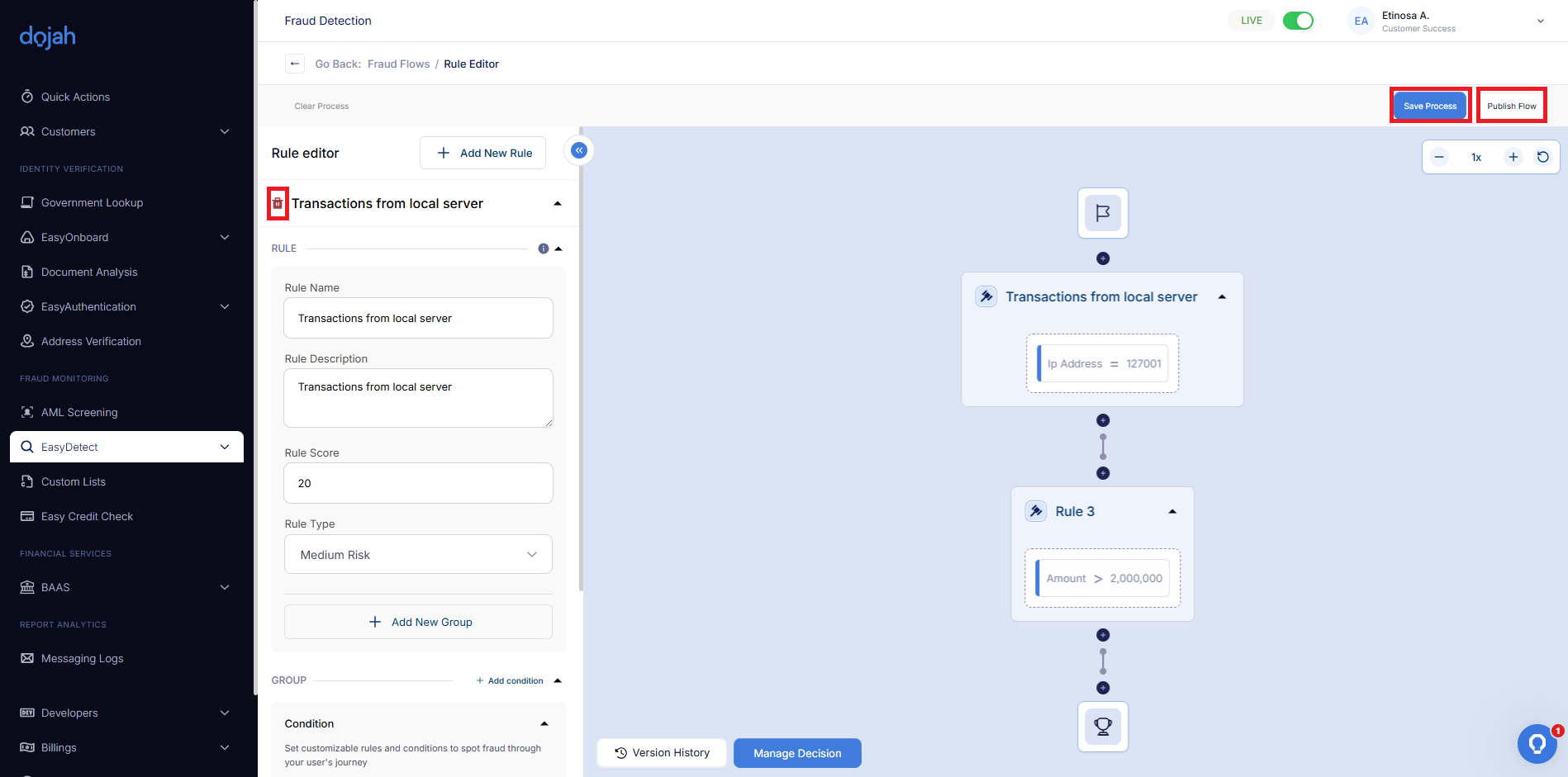
Task: Reset the canvas zoom level
Action: pos(1543,157)
